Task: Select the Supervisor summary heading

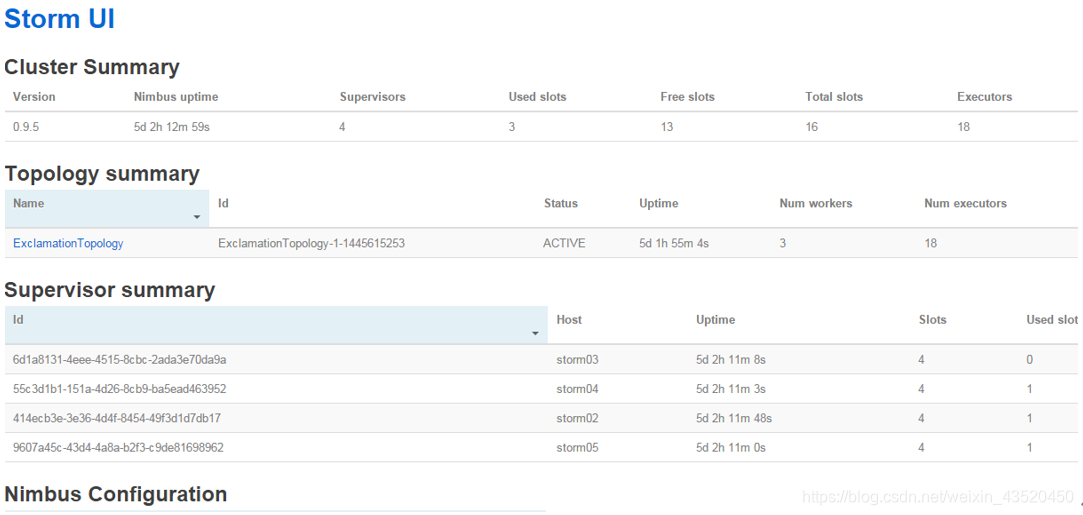Action: point(110,290)
